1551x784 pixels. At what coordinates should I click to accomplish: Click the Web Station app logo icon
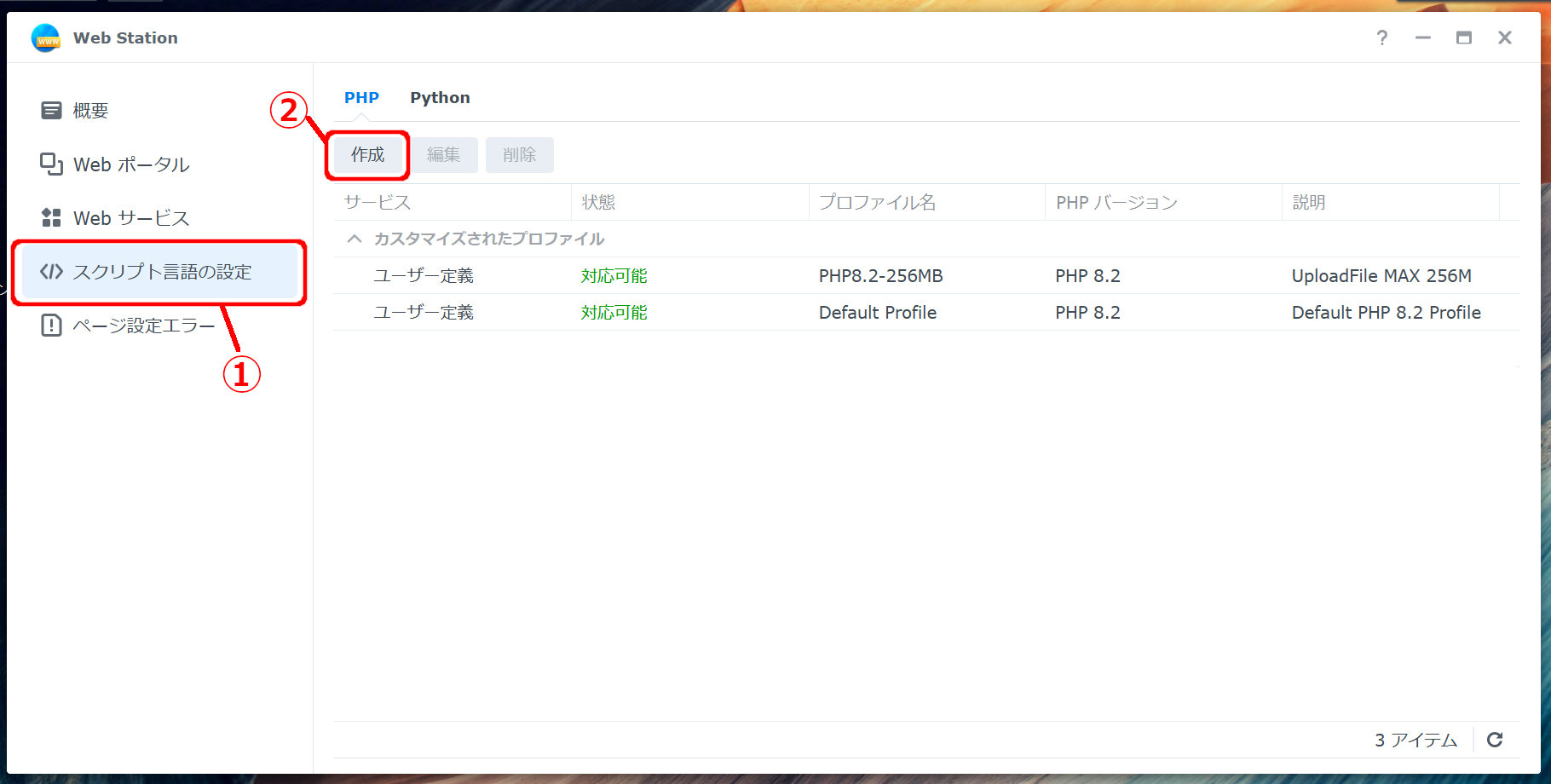(45, 38)
